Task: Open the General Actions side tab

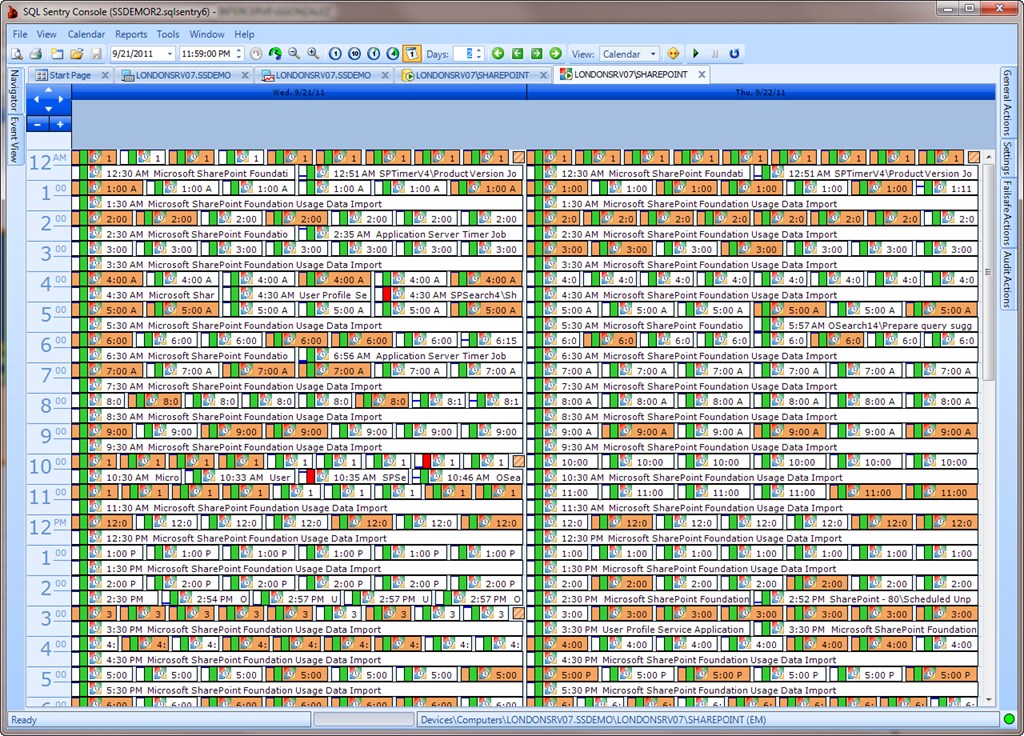Action: pos(1007,103)
